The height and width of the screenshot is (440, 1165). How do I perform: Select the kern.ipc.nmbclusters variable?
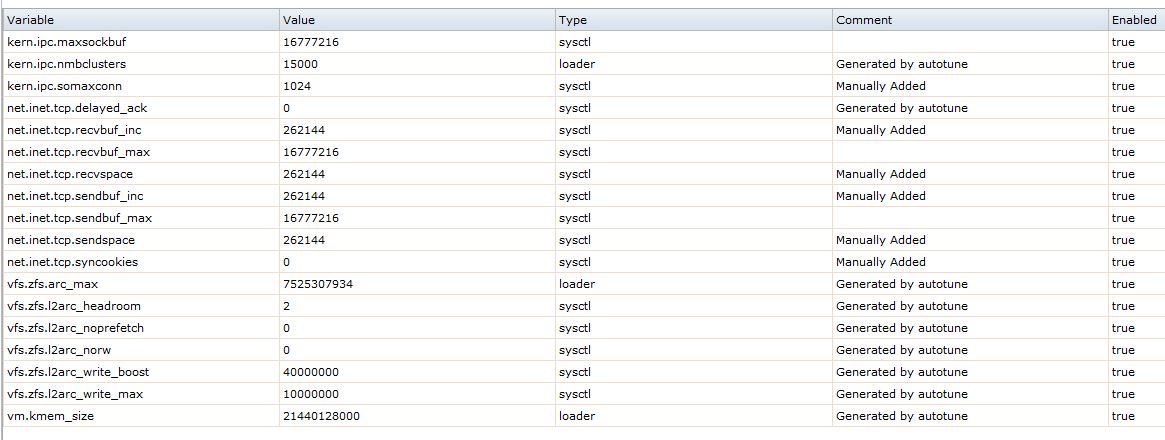click(x=66, y=64)
